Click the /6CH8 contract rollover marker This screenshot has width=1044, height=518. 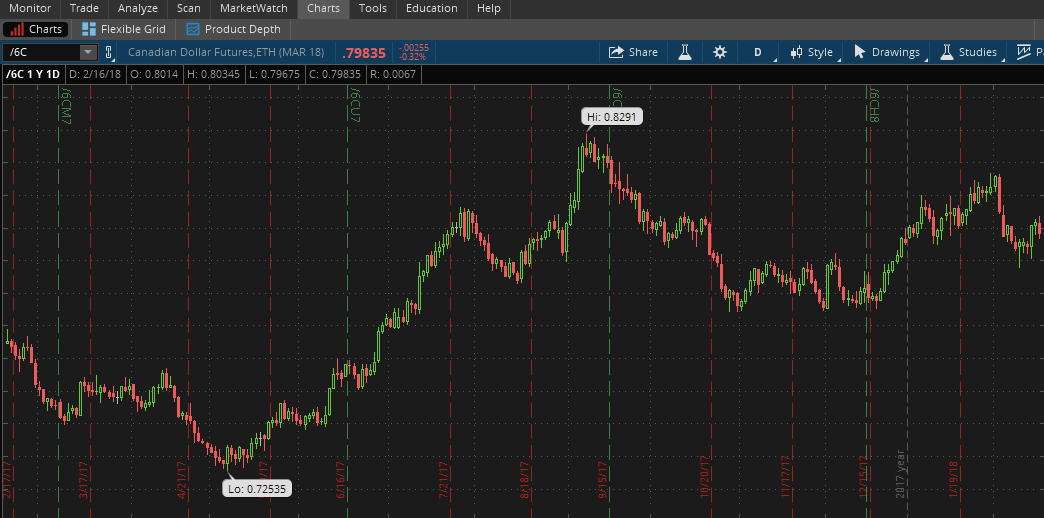point(876,106)
